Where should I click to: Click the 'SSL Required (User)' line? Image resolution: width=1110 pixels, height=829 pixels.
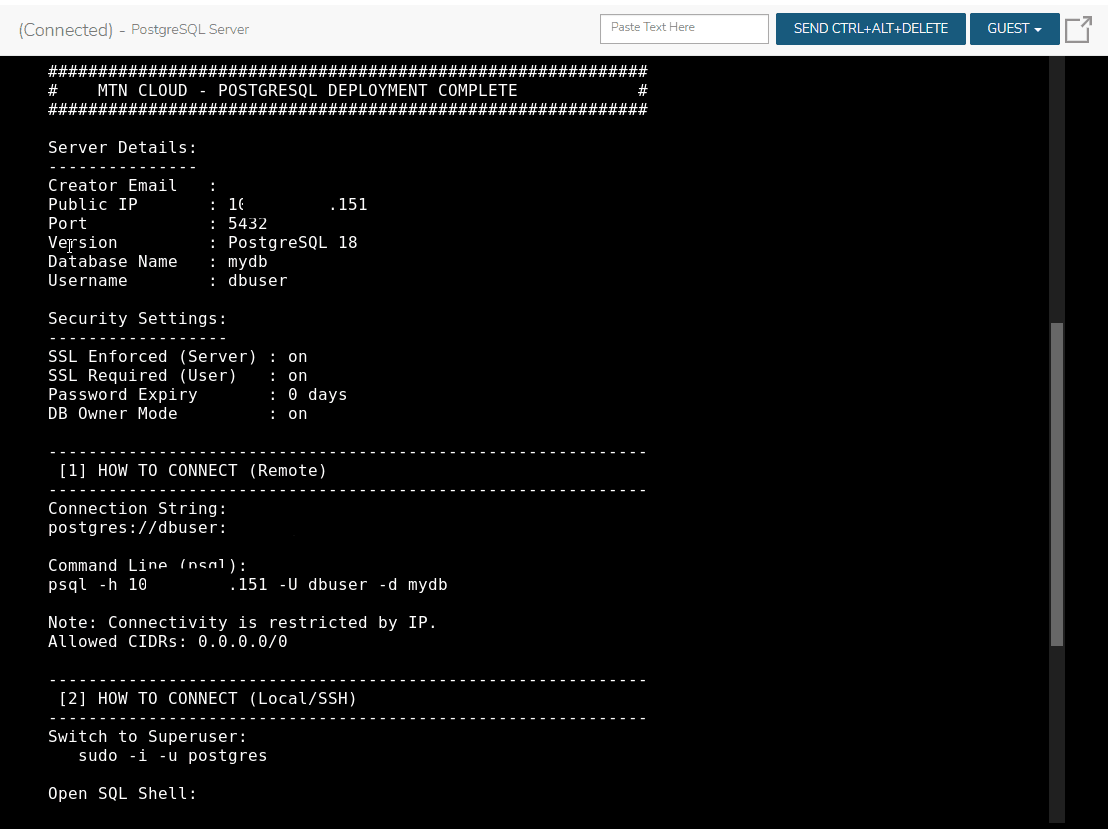[178, 376]
